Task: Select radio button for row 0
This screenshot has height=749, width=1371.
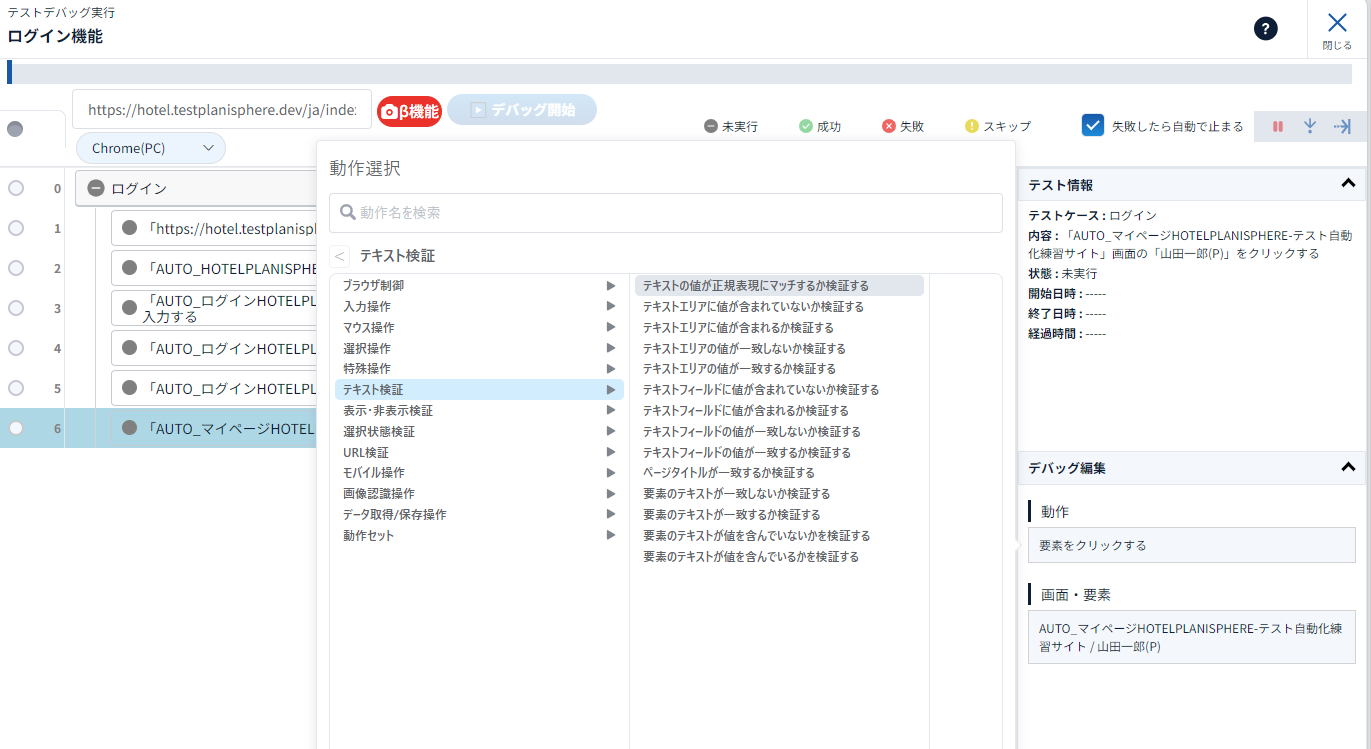Action: [16, 188]
